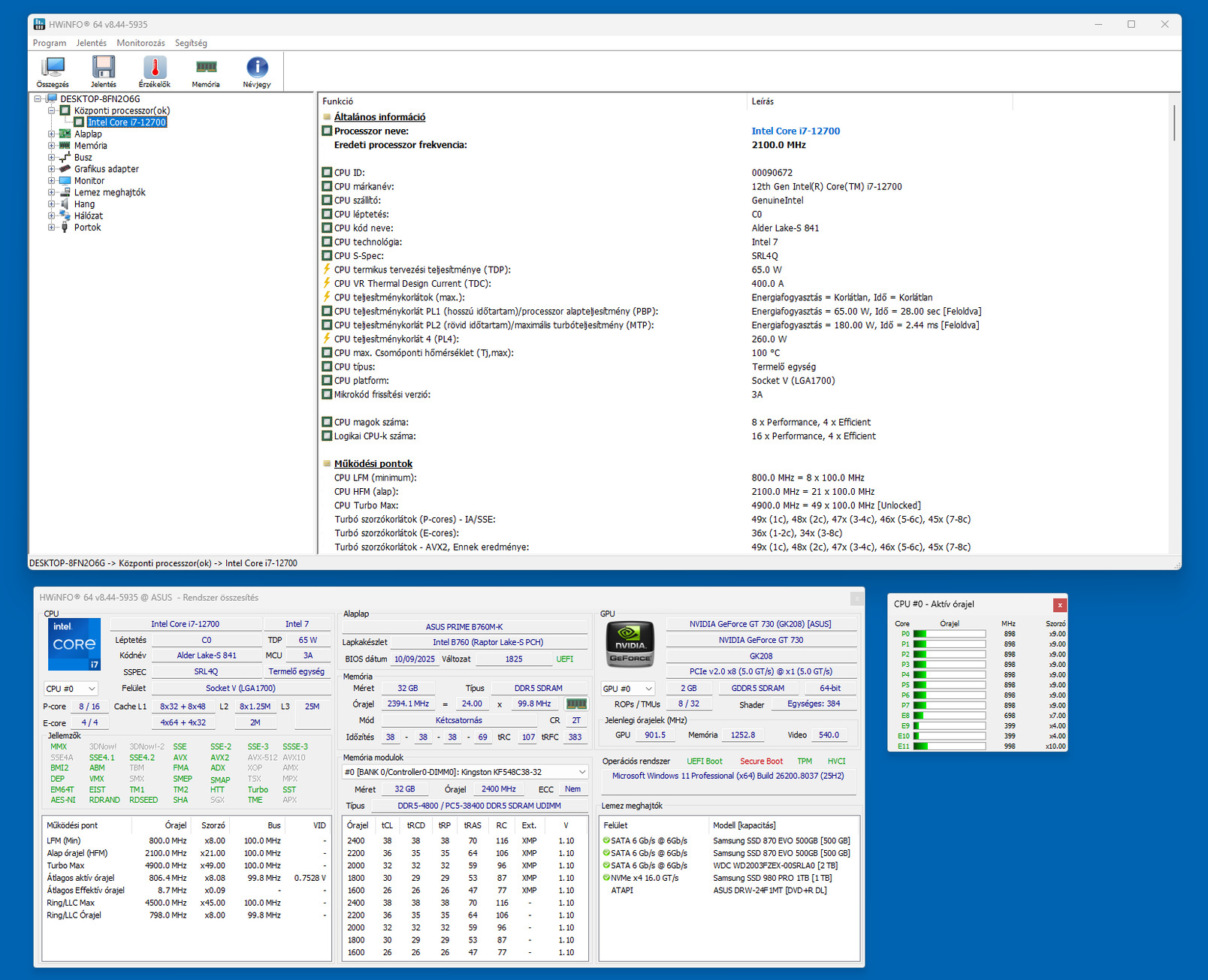The width and height of the screenshot is (1208, 980).
Task: Click the blue Intel Core i7-12700 link
Action: click(x=796, y=131)
